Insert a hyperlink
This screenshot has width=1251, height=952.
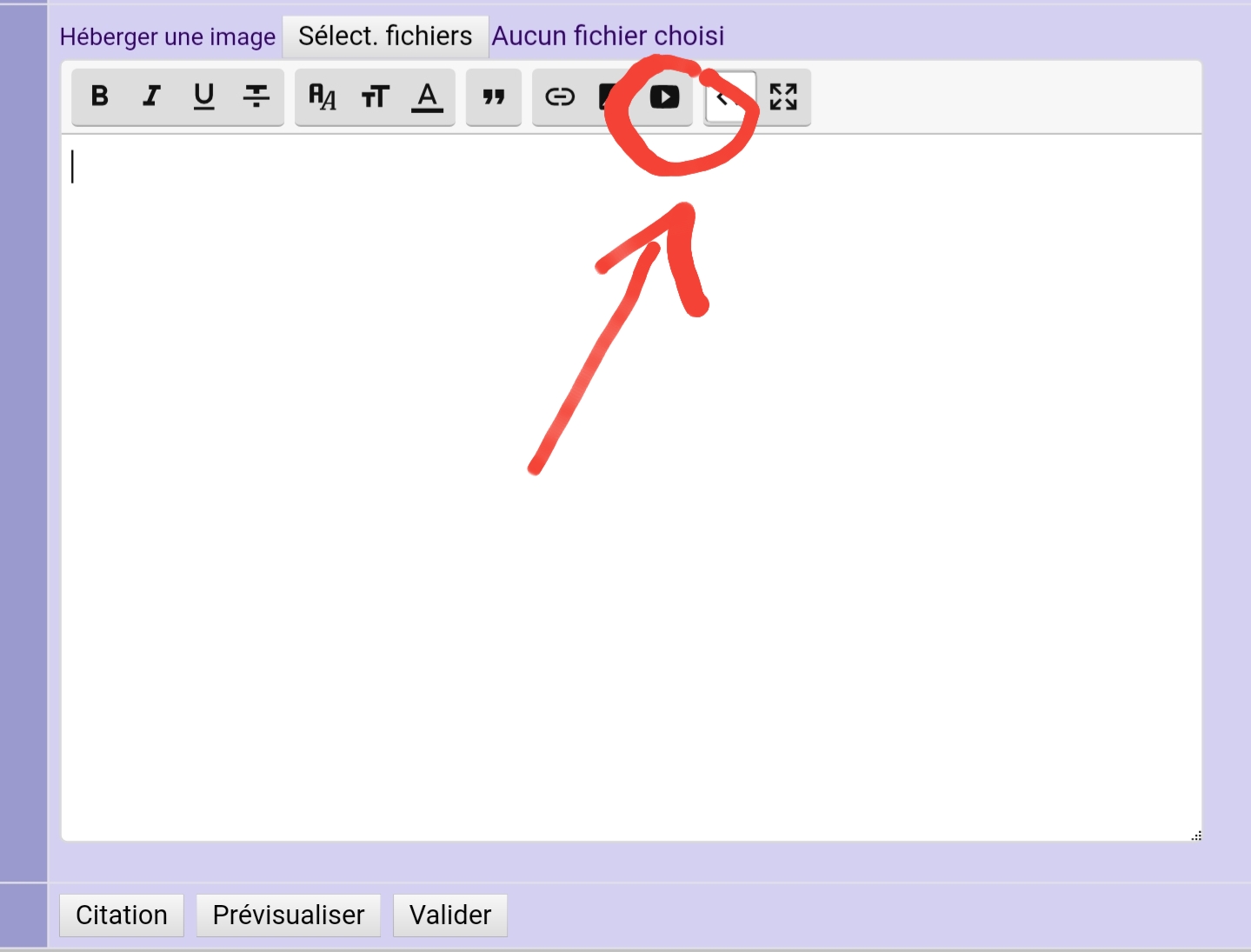click(x=560, y=97)
